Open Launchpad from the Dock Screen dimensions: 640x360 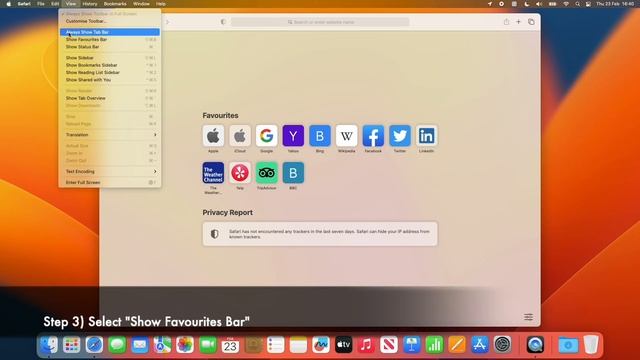71,345
